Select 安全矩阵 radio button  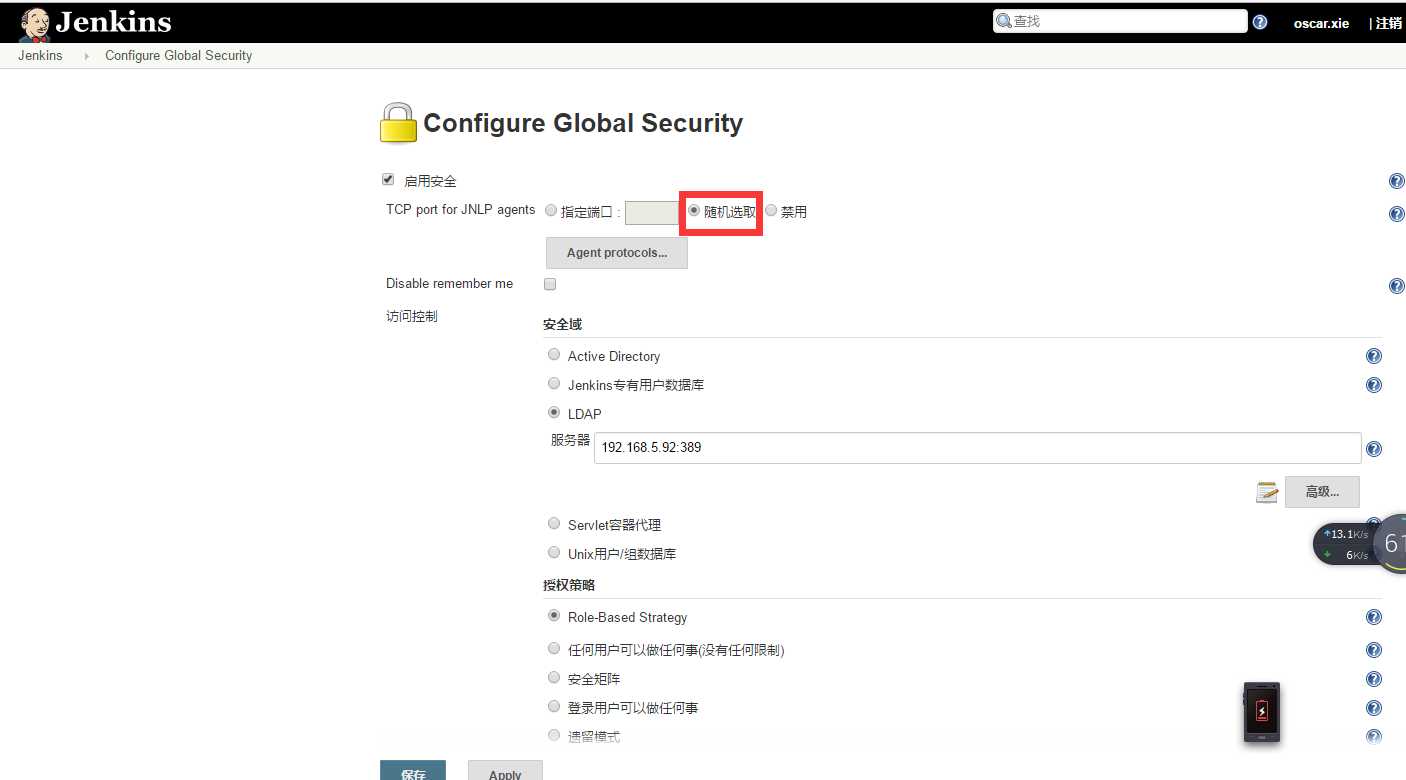[554, 677]
